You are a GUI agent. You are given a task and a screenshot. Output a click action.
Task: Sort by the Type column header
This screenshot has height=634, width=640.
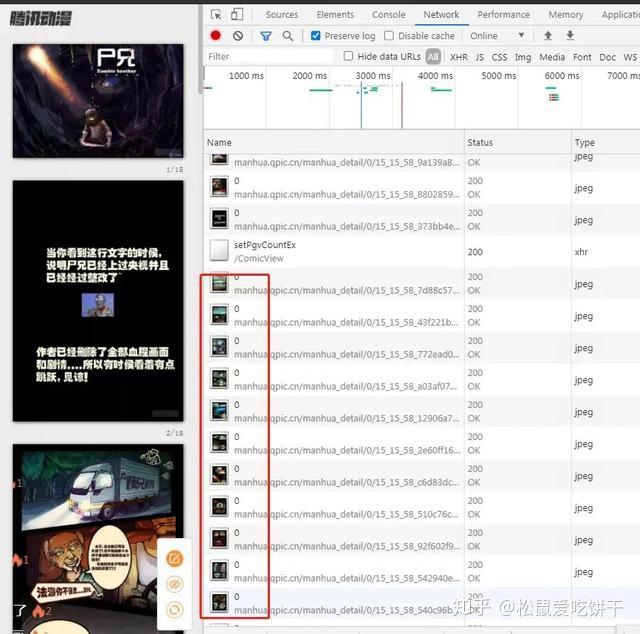606,142
